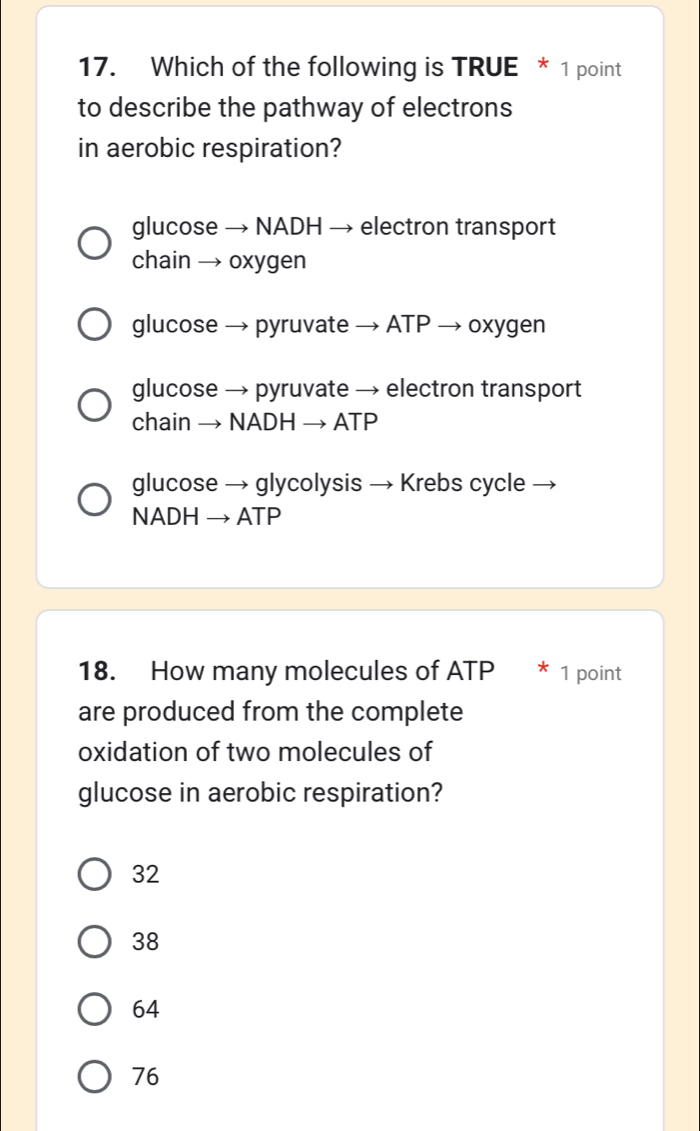Screen dimensions: 700x1131
Task: Click the radio circle next to the pyruvate → ATP pathway
Action: (x=95, y=322)
